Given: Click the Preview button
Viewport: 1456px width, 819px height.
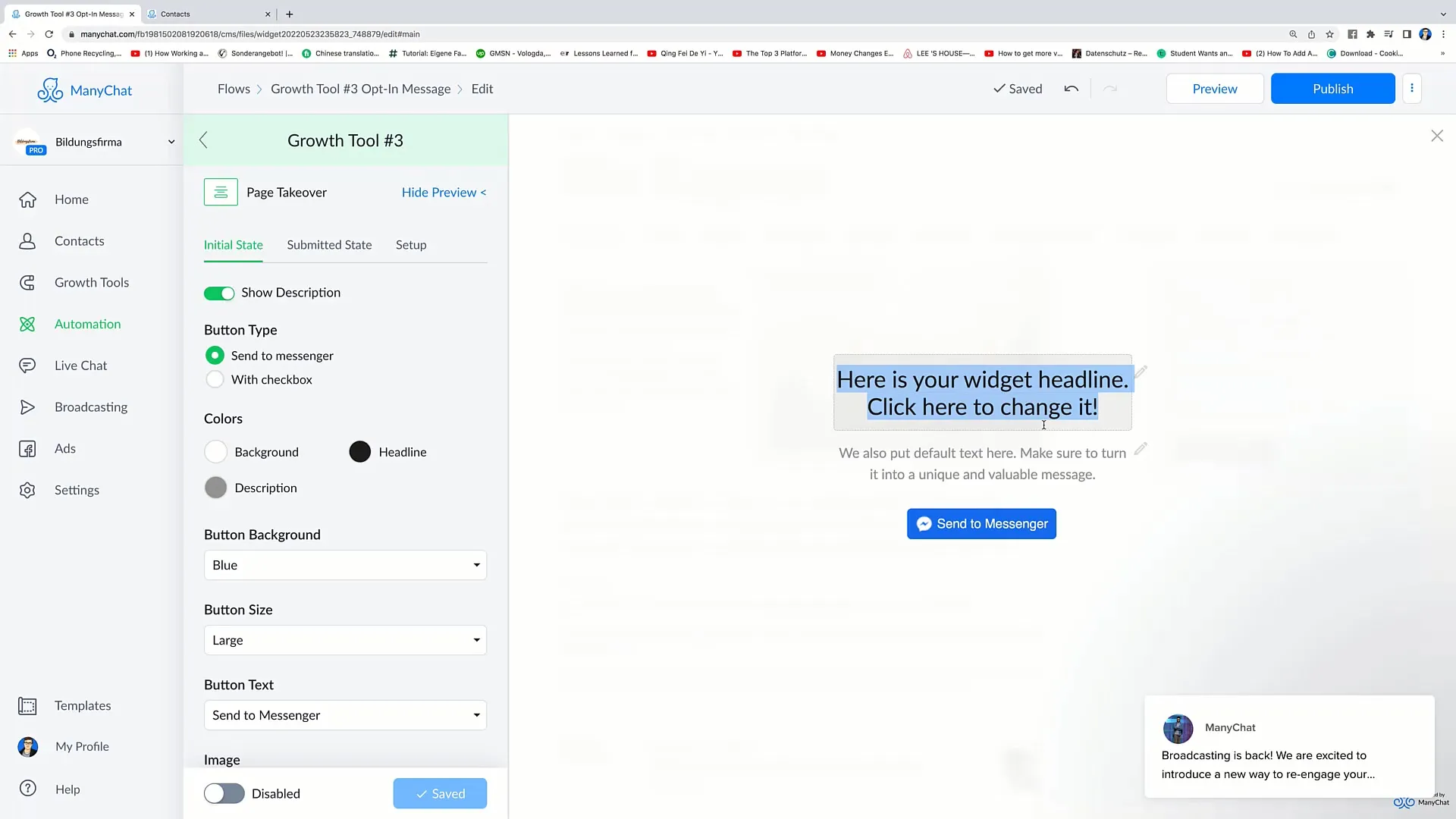Looking at the screenshot, I should tap(1215, 88).
